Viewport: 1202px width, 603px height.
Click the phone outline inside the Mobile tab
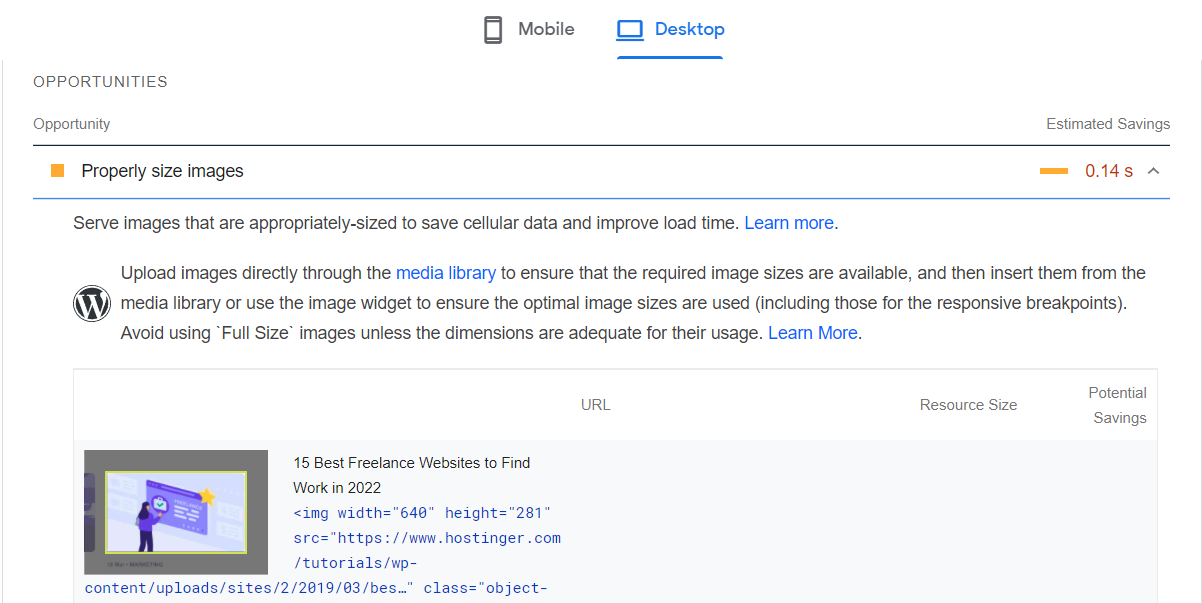click(x=492, y=29)
